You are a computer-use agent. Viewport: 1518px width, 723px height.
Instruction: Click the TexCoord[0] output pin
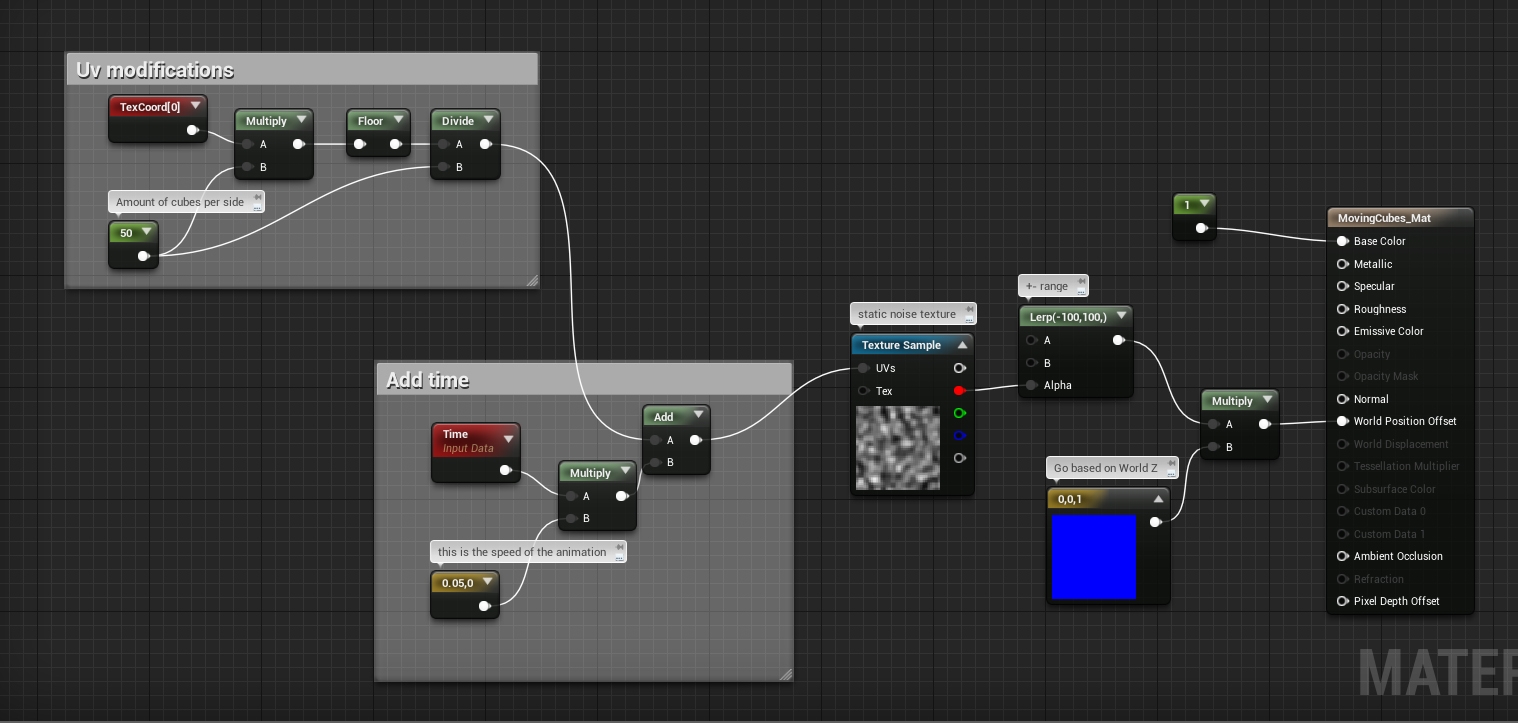(193, 130)
